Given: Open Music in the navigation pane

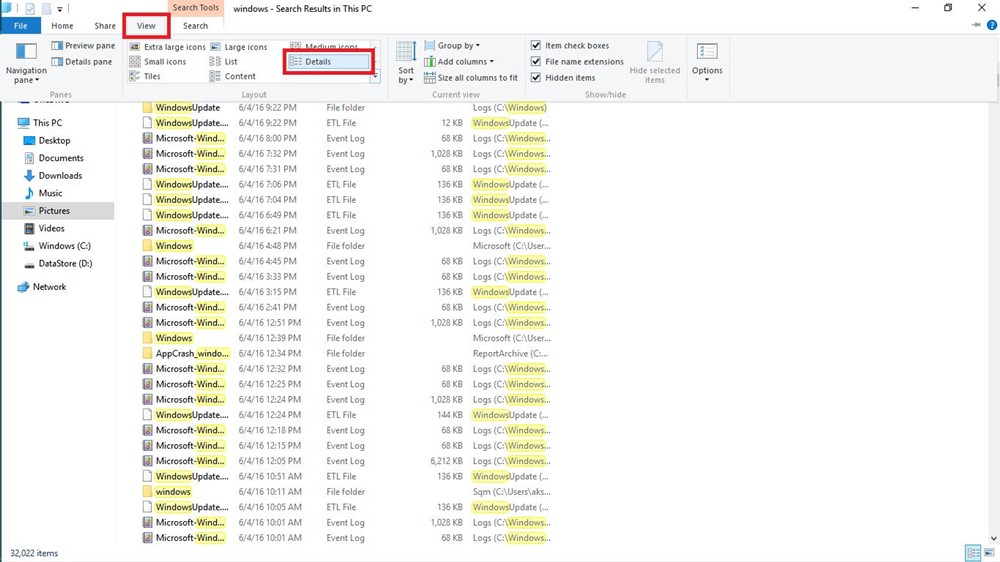Looking at the screenshot, I should (43, 193).
